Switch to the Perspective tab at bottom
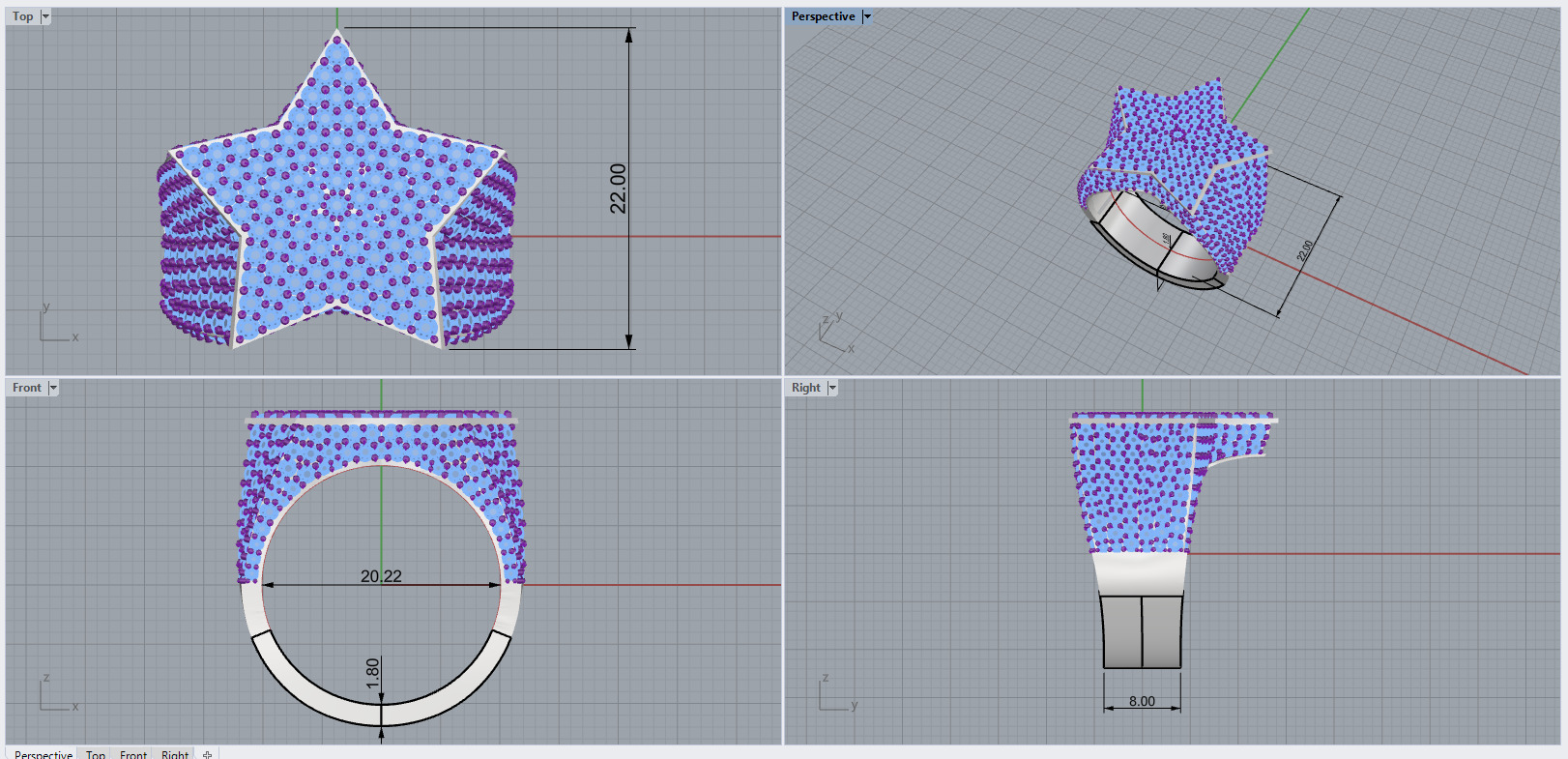 point(44,754)
